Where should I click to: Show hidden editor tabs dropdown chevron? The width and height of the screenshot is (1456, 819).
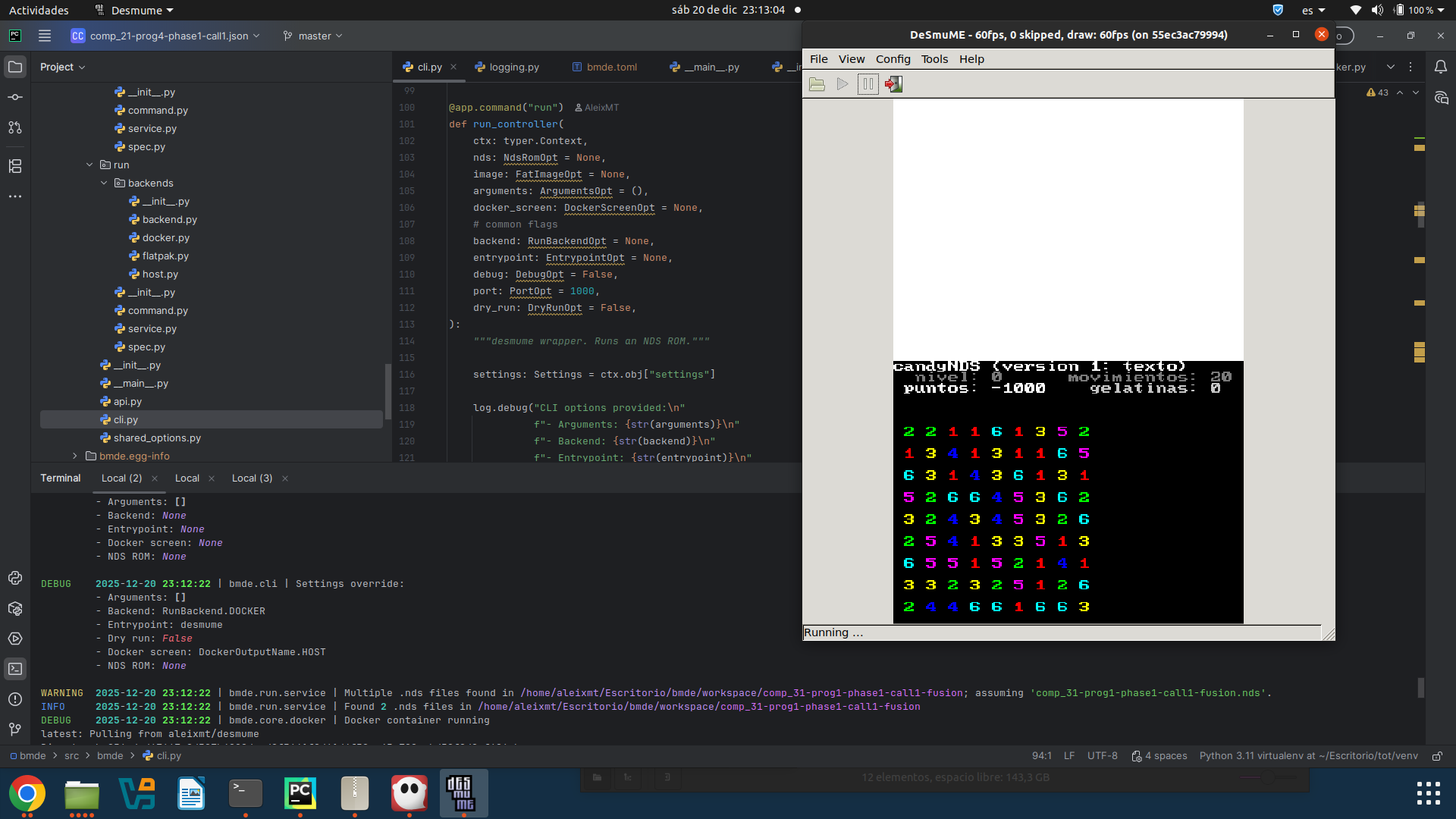(1391, 67)
